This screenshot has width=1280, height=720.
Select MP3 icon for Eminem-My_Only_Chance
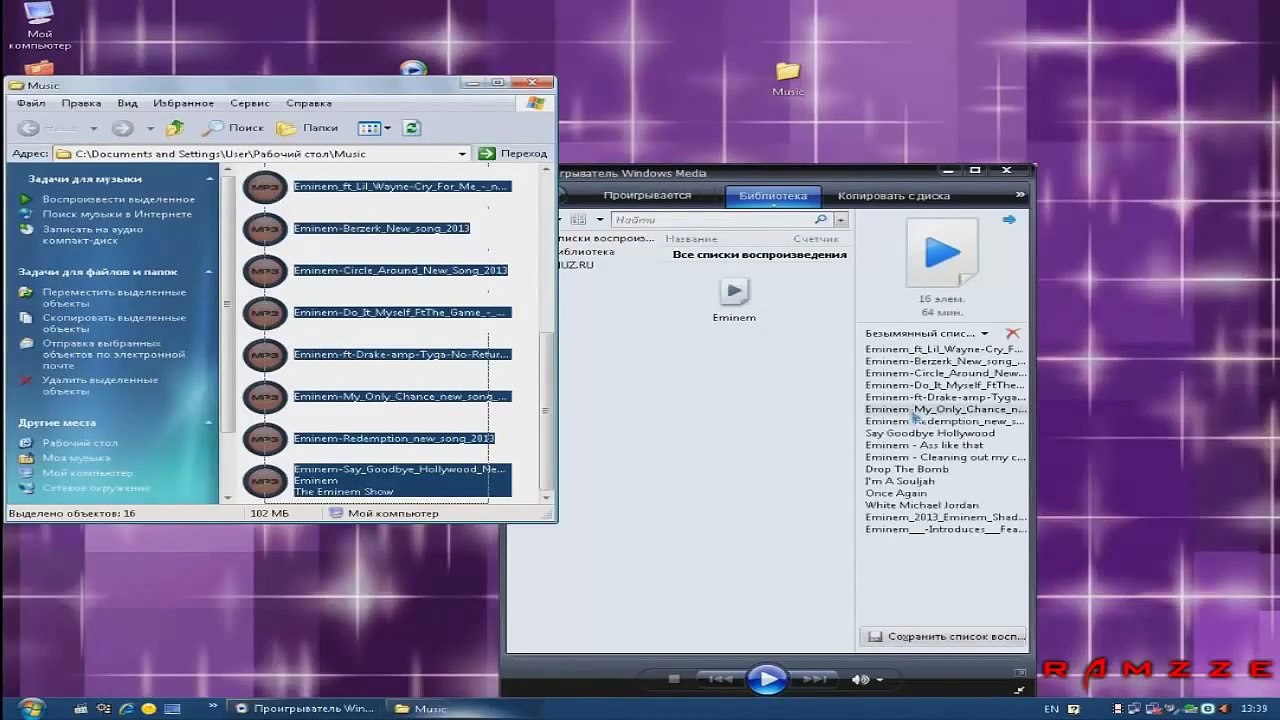265,397
